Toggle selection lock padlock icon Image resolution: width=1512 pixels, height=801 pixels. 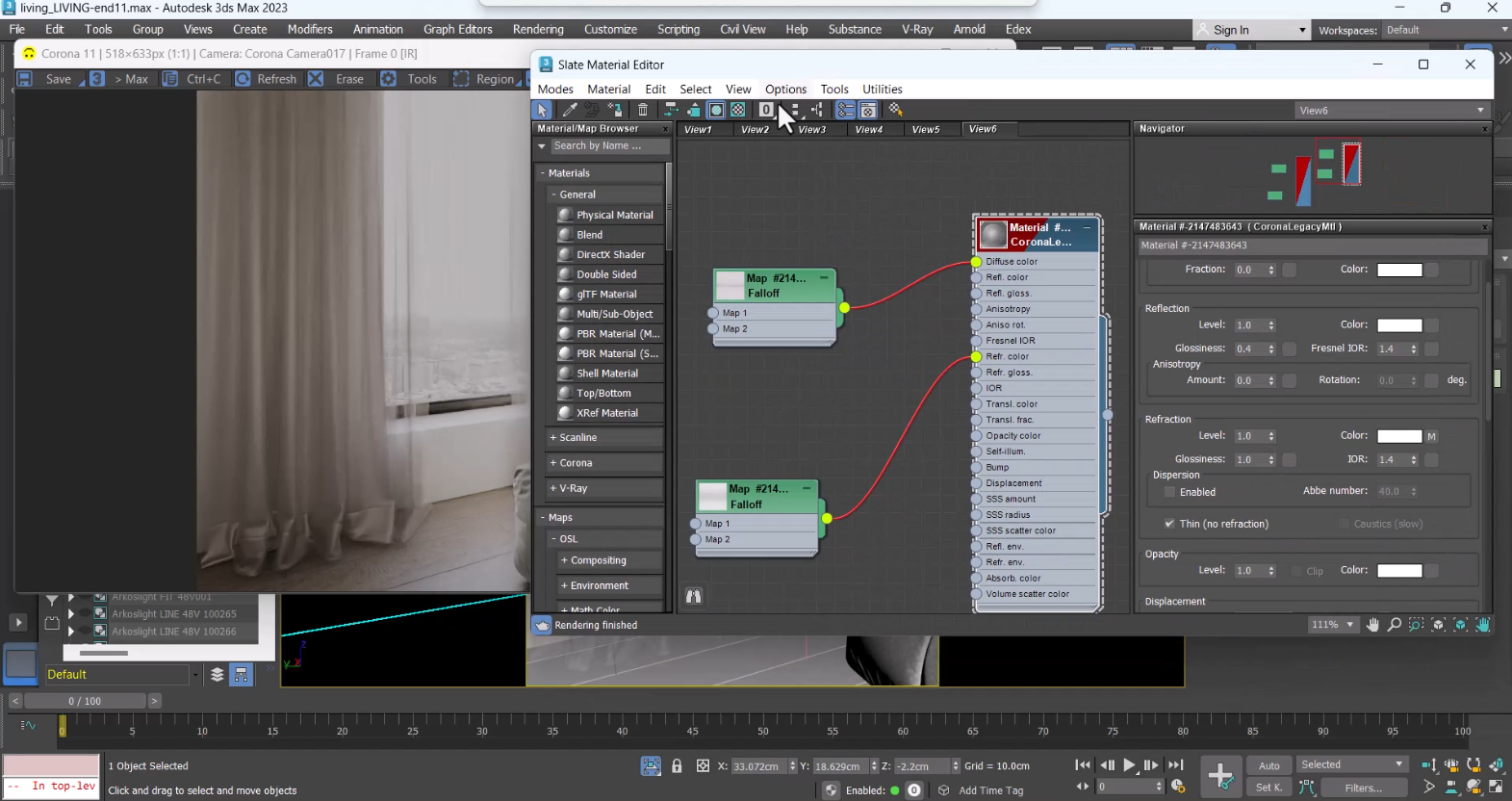(x=677, y=766)
